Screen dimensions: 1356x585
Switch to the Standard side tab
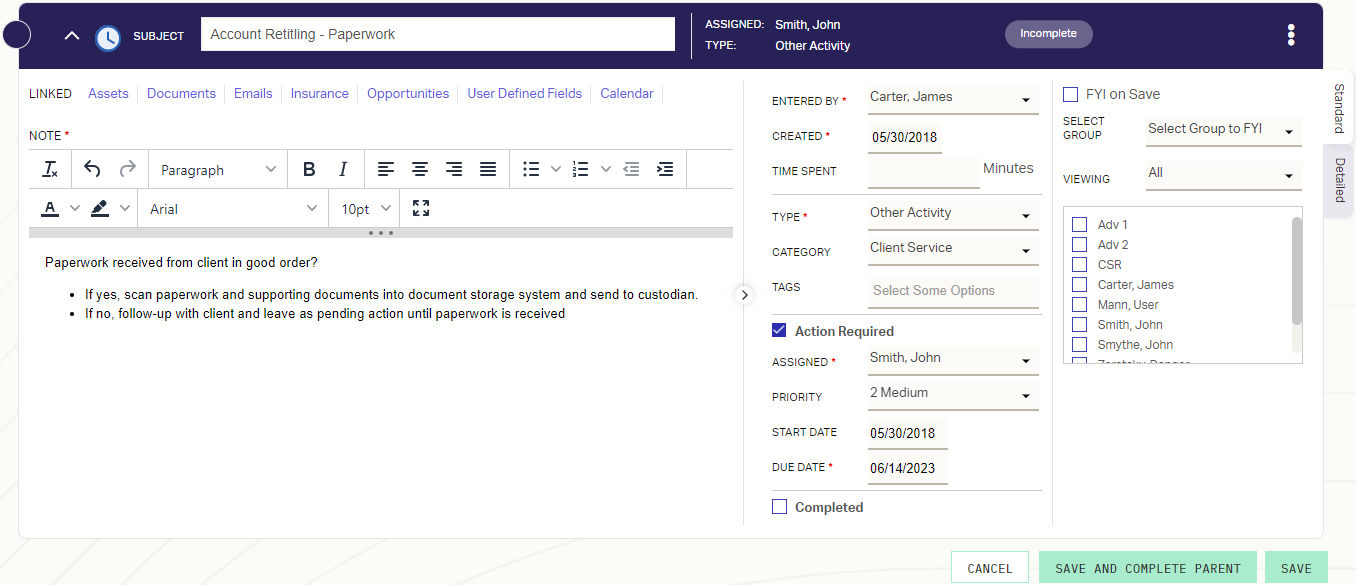tap(1338, 109)
